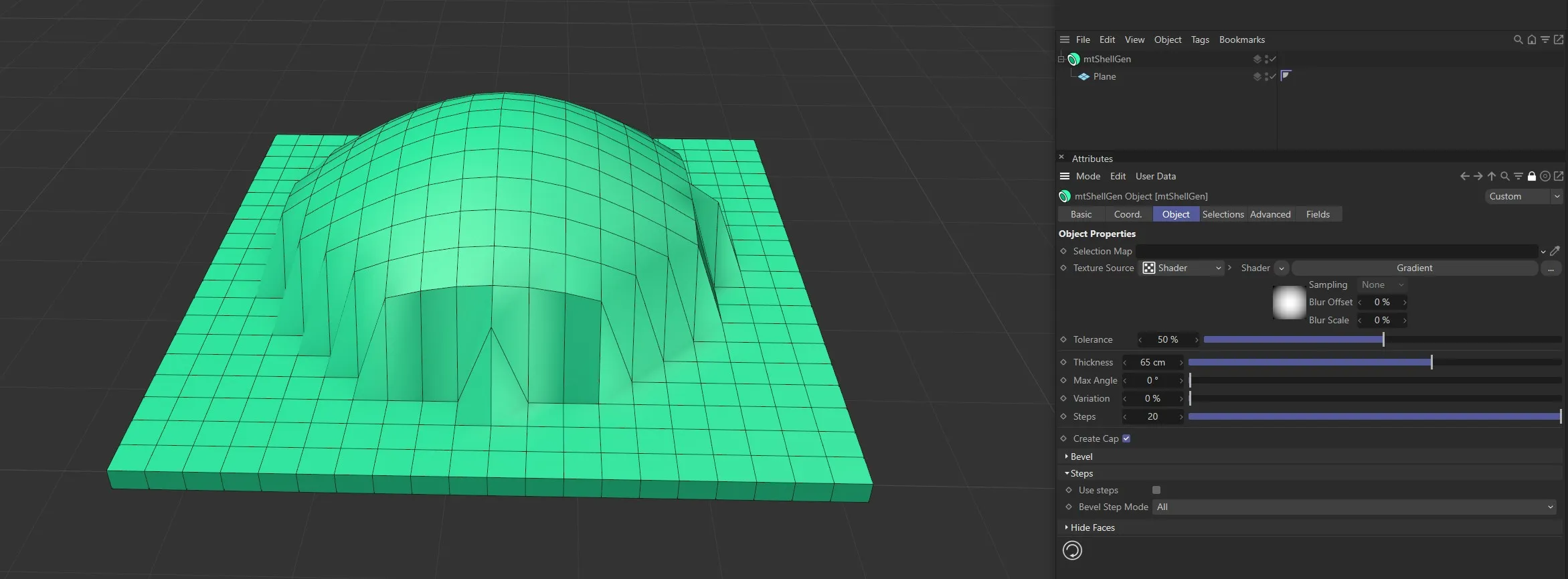Click the Gradient shader button

[x=1414, y=268]
